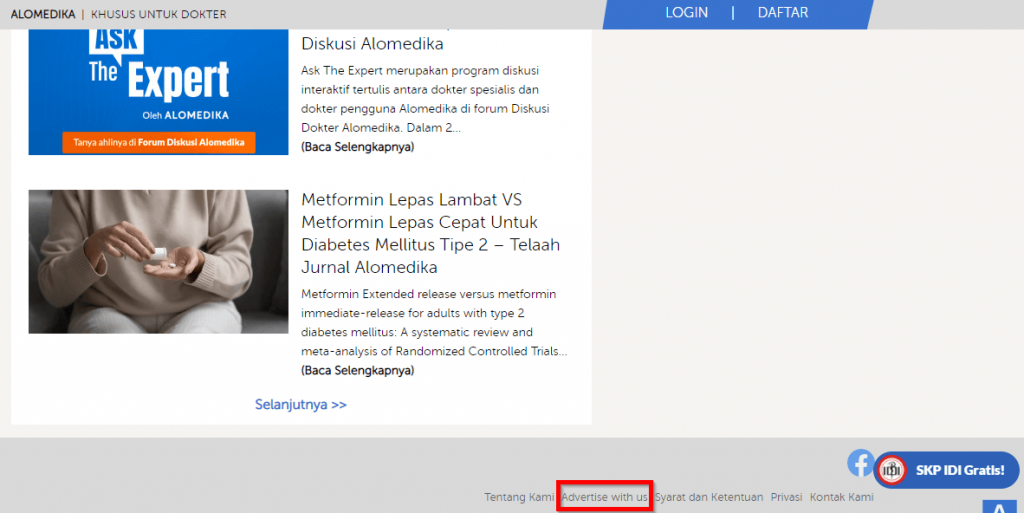This screenshot has width=1024, height=513.
Task: Click the Metformin Extended release summary text
Action: (434, 322)
